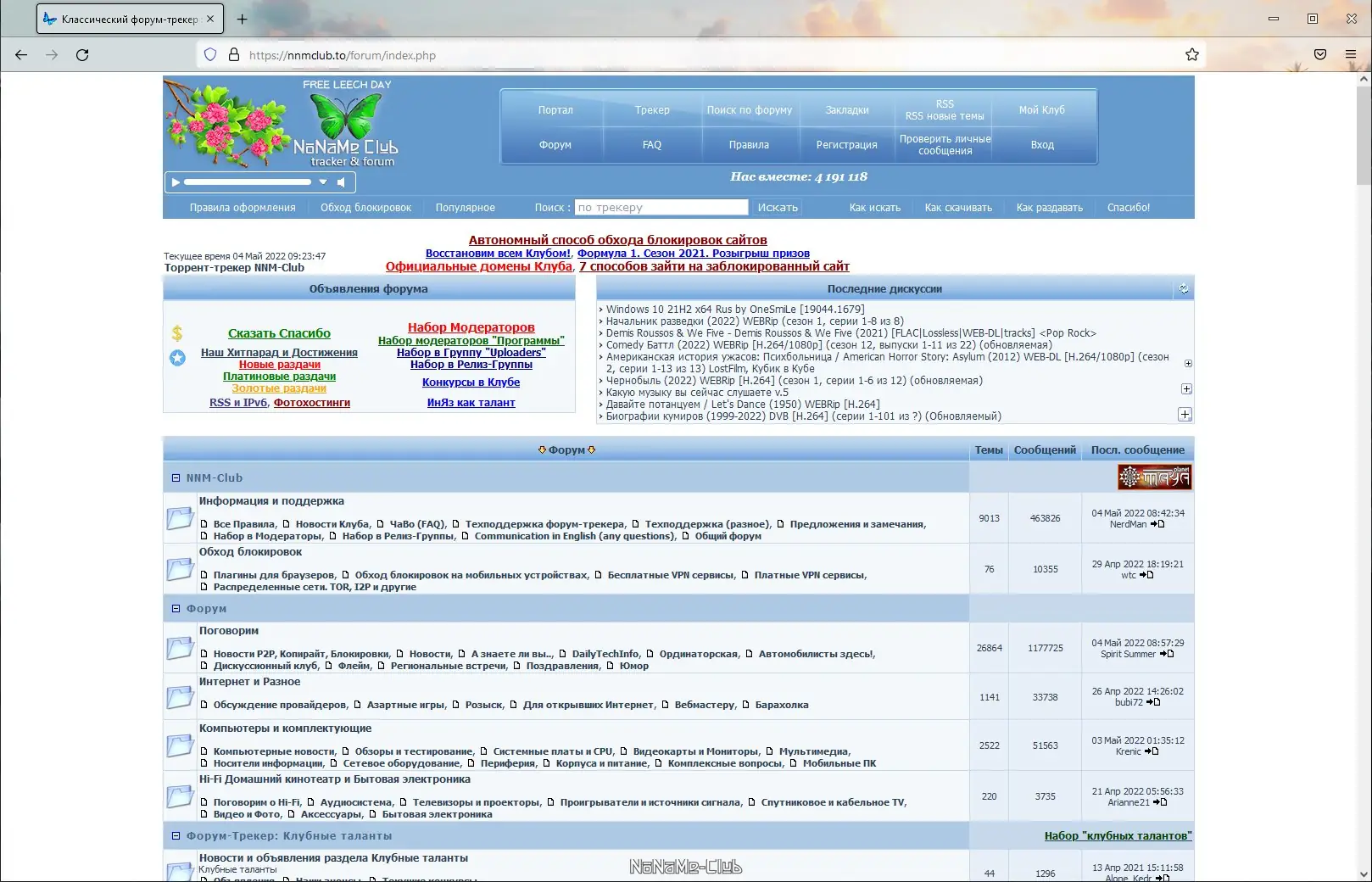Go to last post by Spirit Summer
Image resolution: width=1372 pixels, height=882 pixels.
1167,654
